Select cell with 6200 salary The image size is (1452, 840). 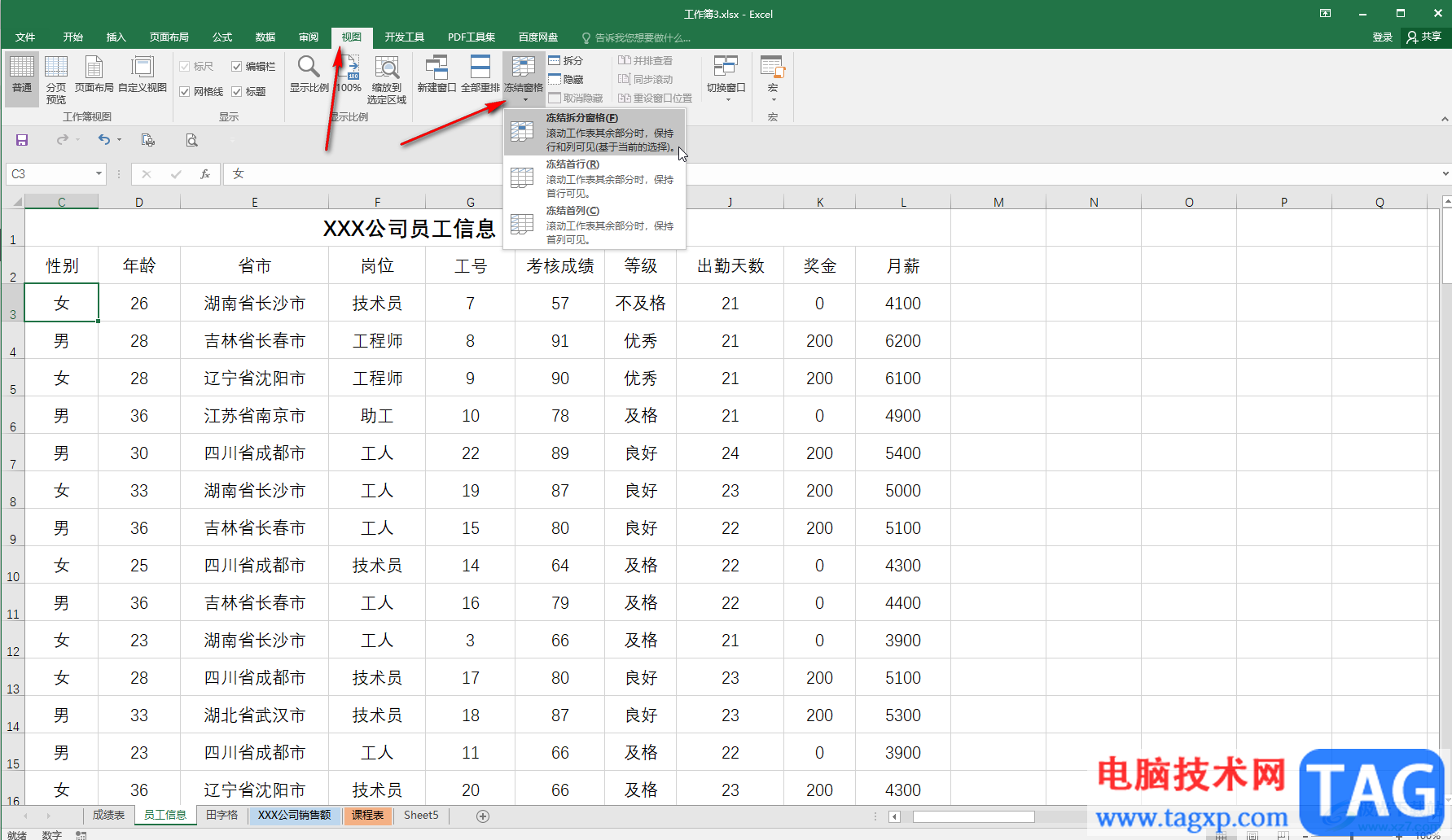click(903, 340)
